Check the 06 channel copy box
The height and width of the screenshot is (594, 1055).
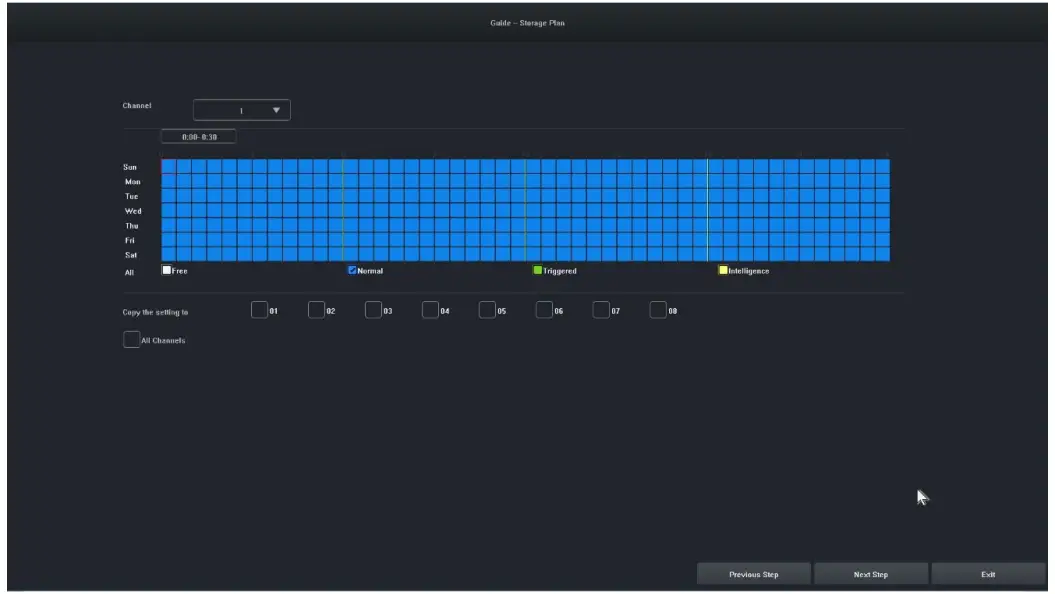544,311
